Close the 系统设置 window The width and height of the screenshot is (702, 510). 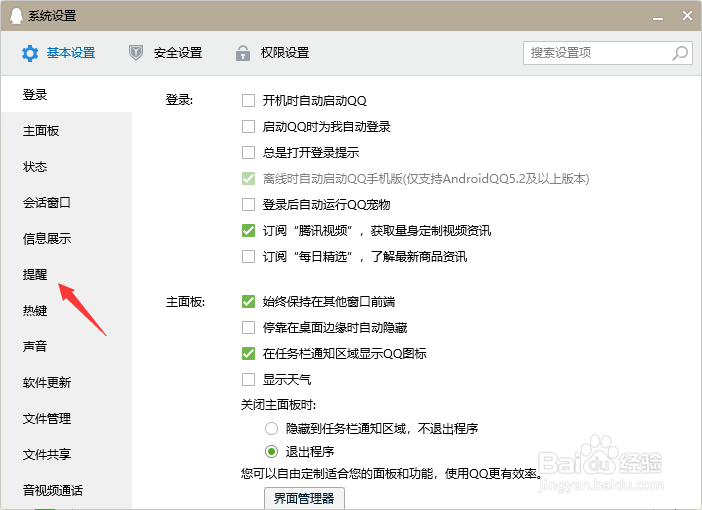(687, 16)
